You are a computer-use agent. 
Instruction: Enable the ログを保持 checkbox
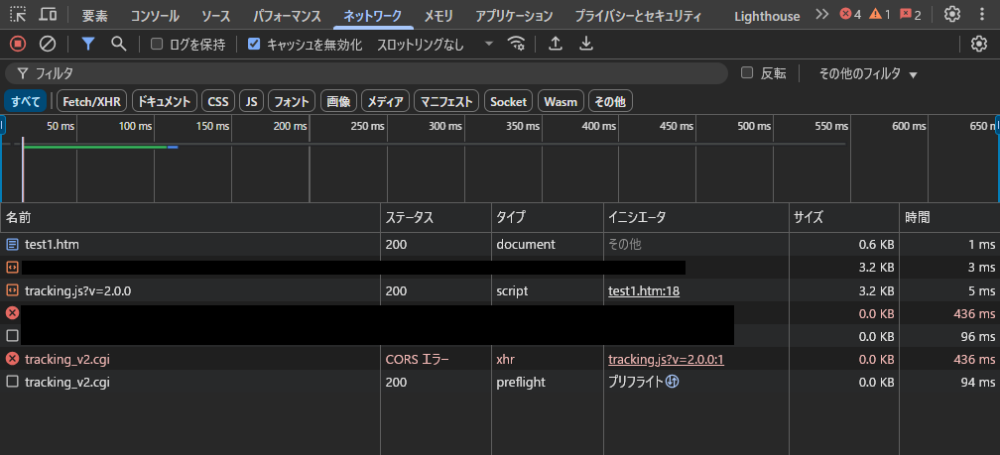coord(156,44)
